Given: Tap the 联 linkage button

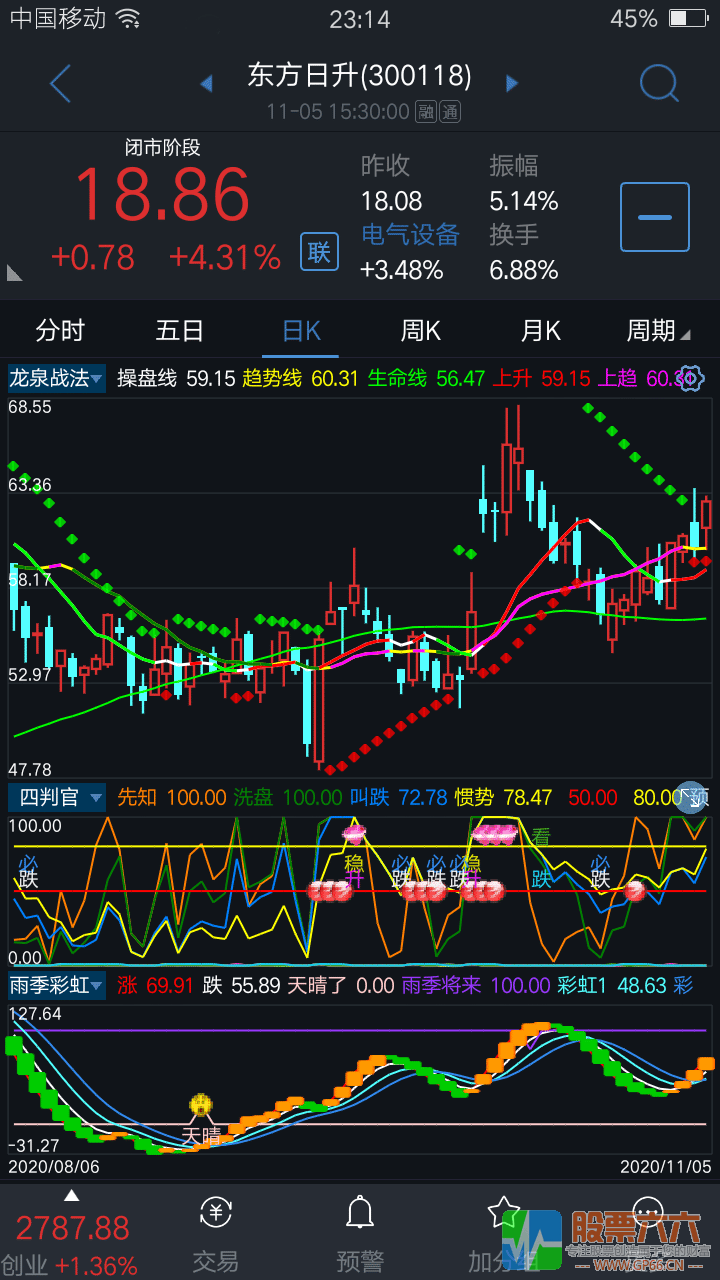Looking at the screenshot, I should (x=319, y=252).
